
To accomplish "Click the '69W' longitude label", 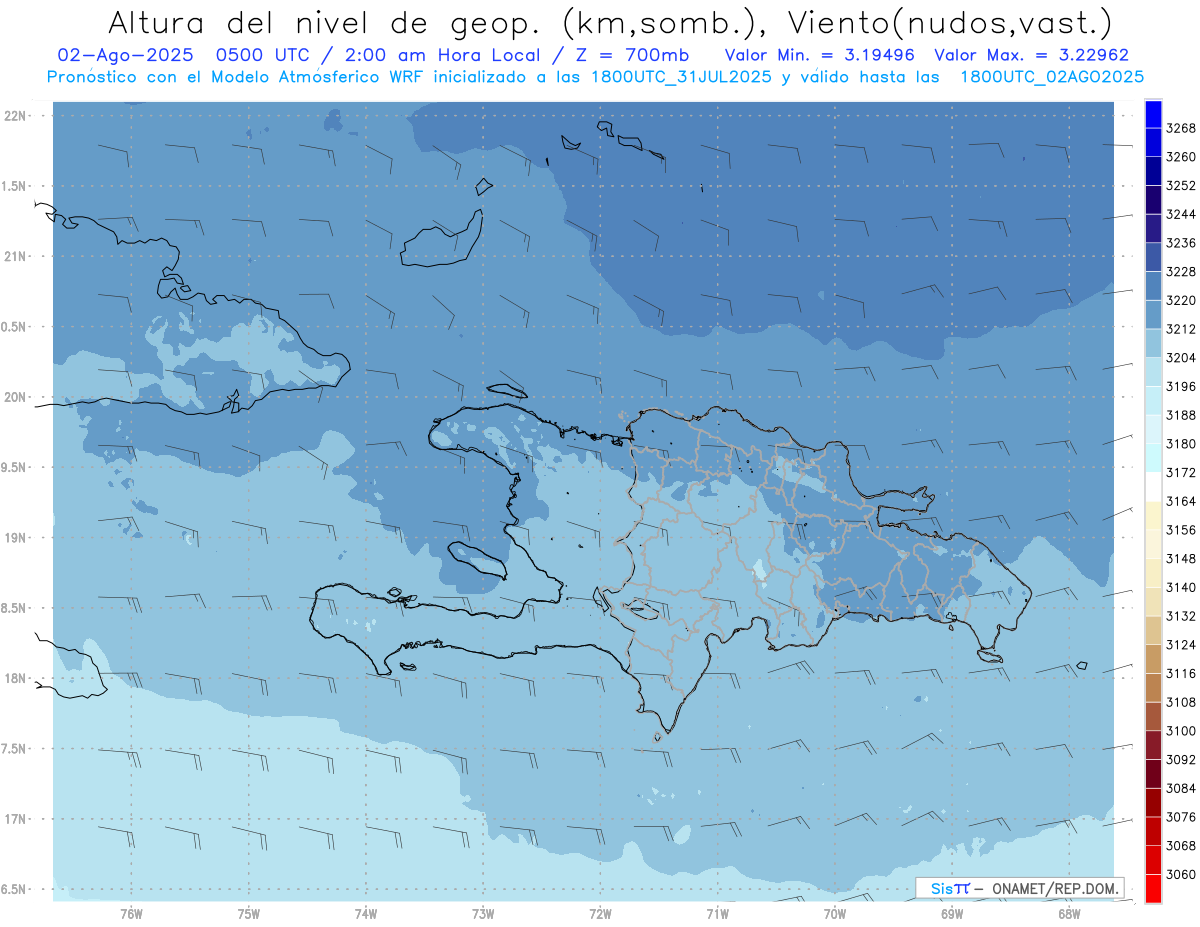I will pyautogui.click(x=952, y=914).
